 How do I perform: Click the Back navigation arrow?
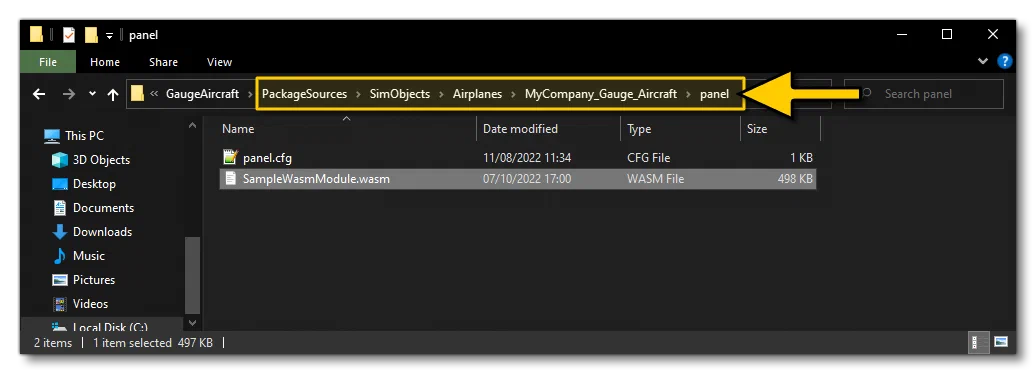point(39,94)
